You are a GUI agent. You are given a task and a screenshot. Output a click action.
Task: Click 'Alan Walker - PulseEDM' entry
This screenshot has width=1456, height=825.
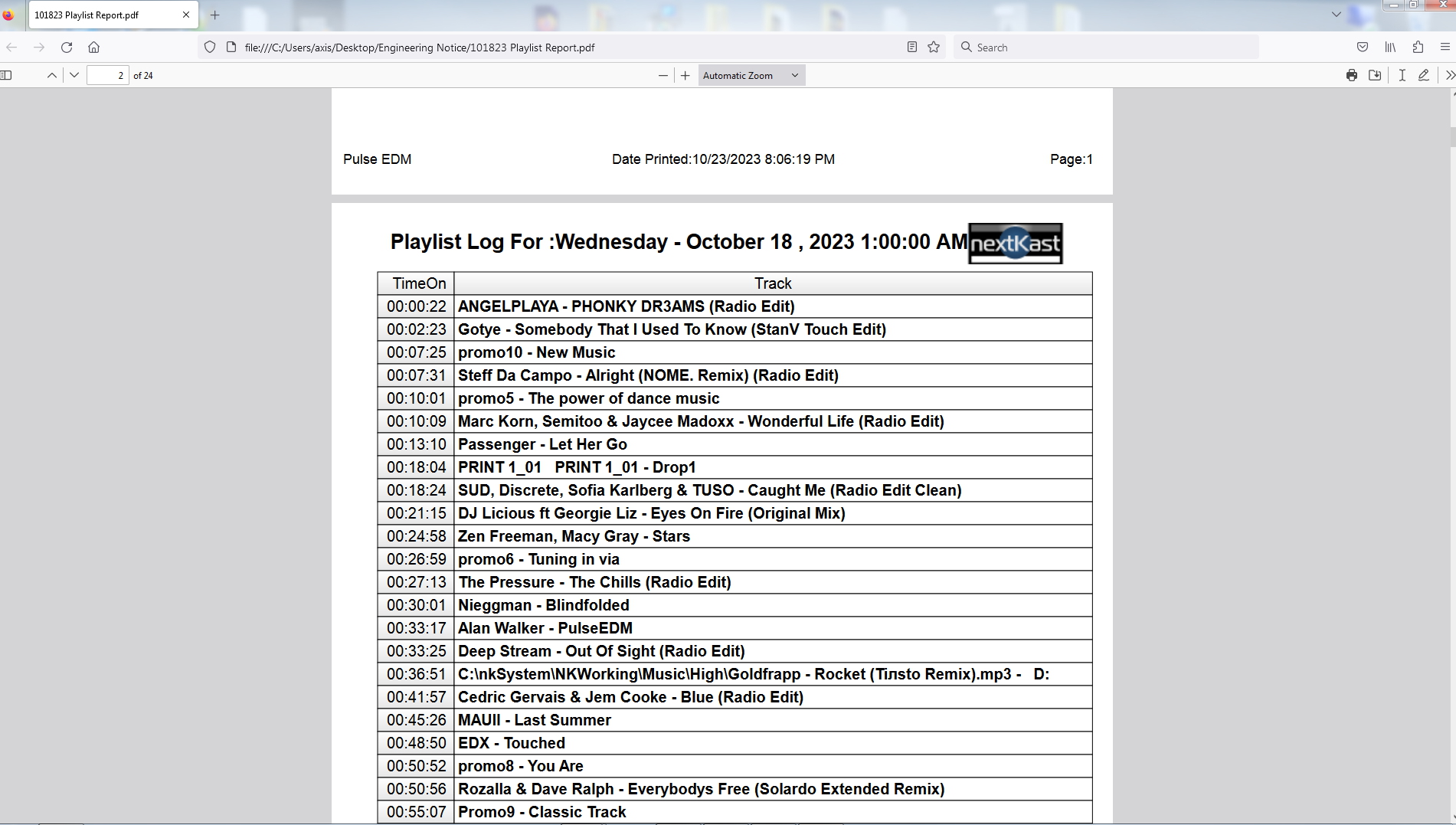[735, 628]
